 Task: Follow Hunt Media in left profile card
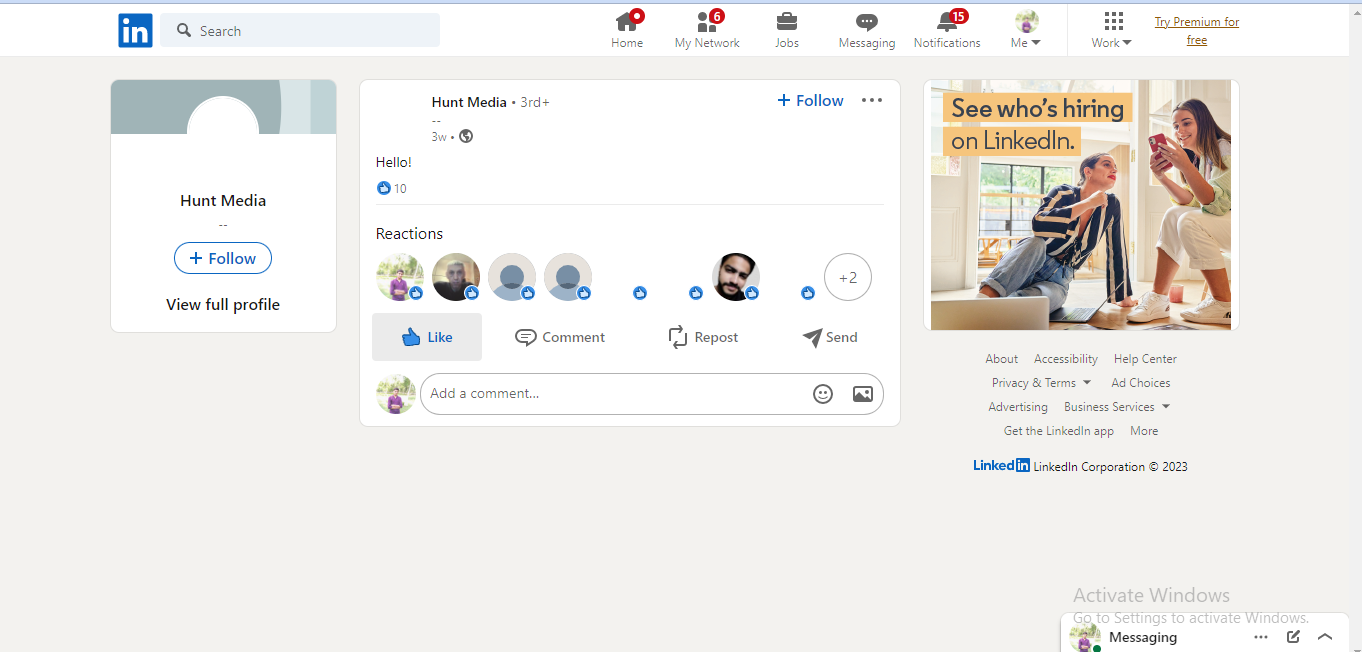223,258
